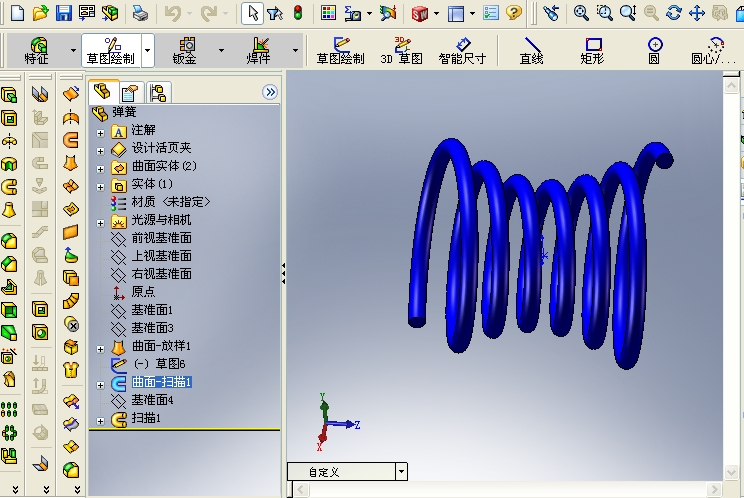Create a new document with New icon
The width and height of the screenshot is (744, 498).
click(x=17, y=13)
